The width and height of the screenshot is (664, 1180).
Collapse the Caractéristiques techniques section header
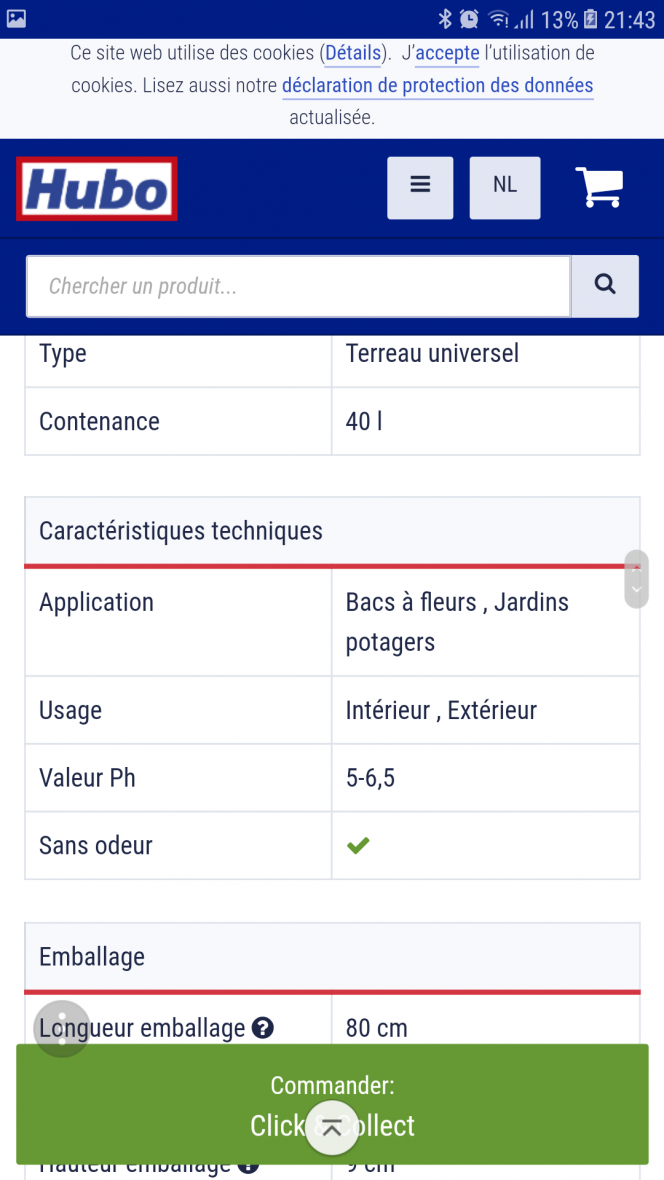[332, 531]
